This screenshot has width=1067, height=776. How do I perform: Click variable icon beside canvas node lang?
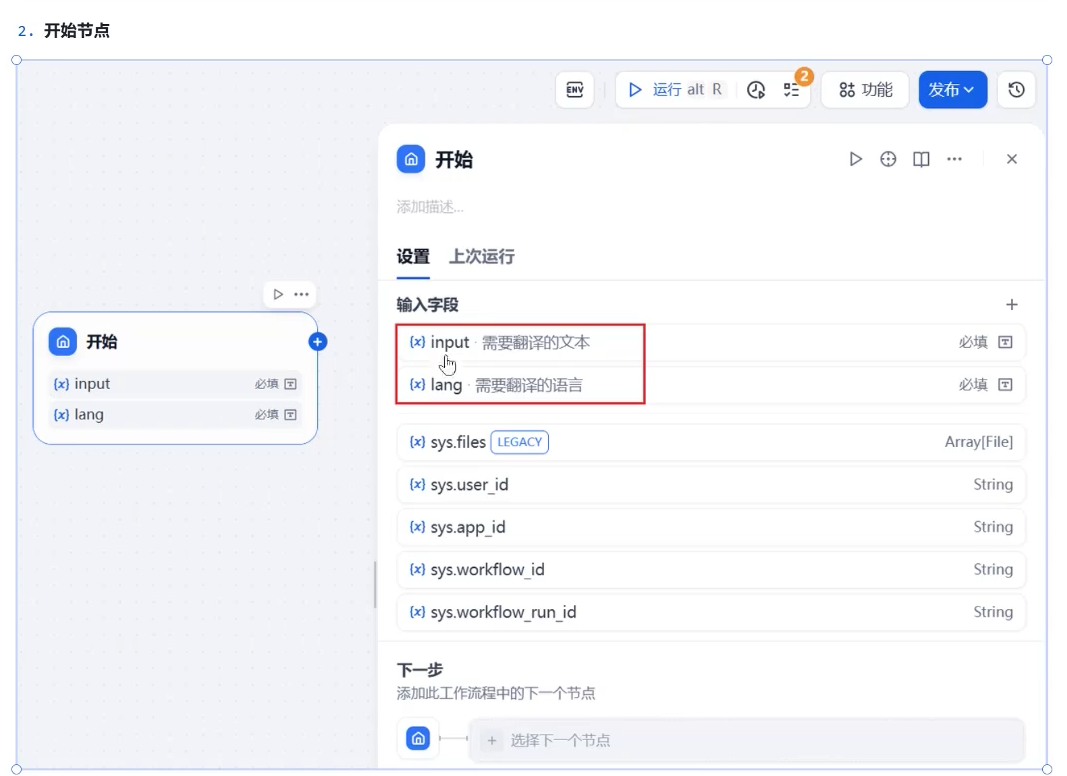click(x=61, y=415)
